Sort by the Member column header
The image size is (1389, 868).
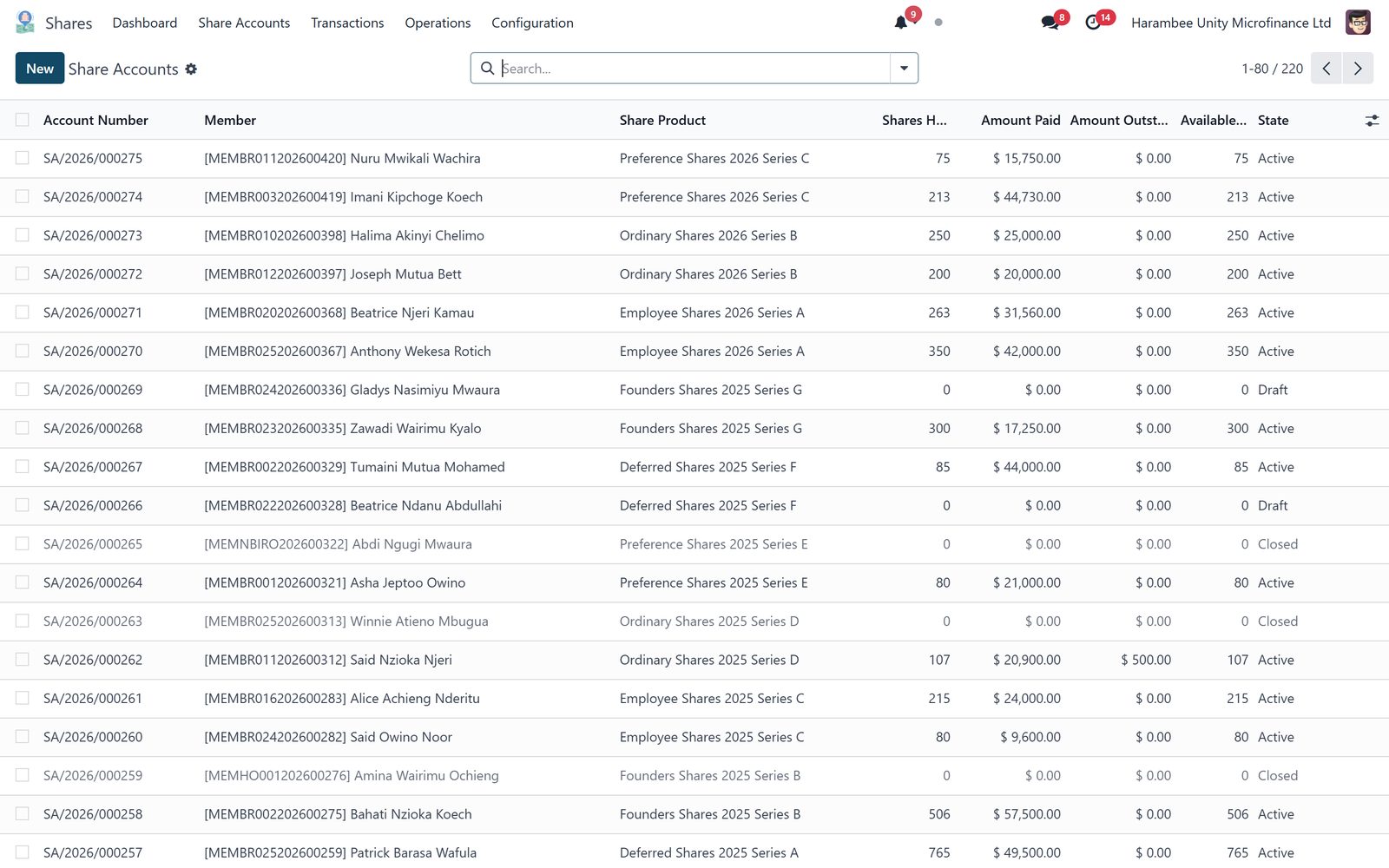230,121
